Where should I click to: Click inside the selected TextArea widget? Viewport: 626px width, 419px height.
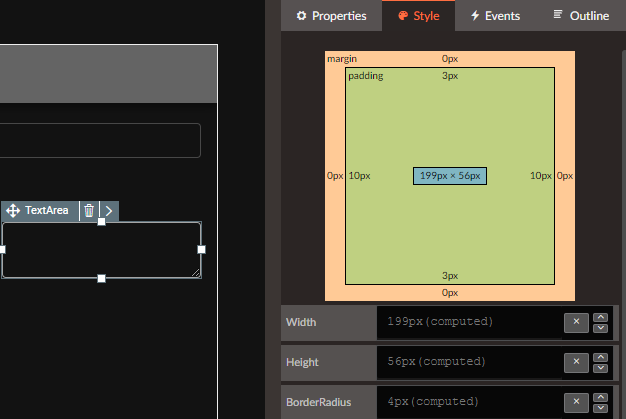point(101,250)
